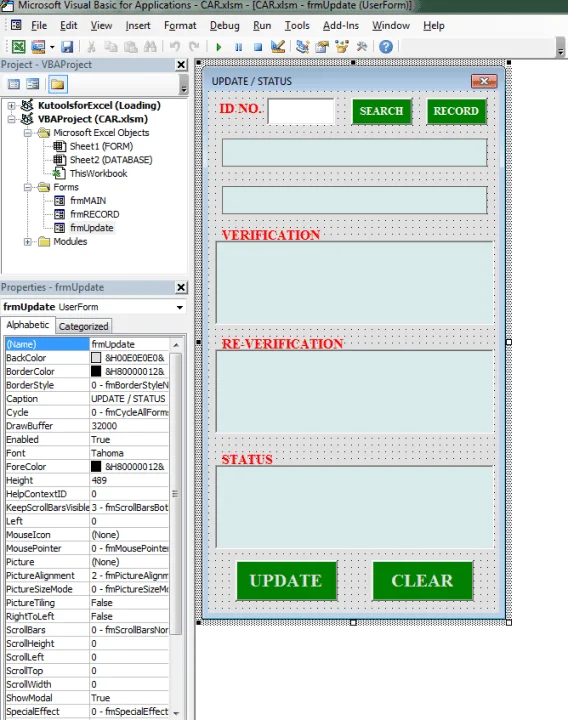This screenshot has height=720, width=568.
Task: Click the Redo arrow icon
Action: click(194, 47)
